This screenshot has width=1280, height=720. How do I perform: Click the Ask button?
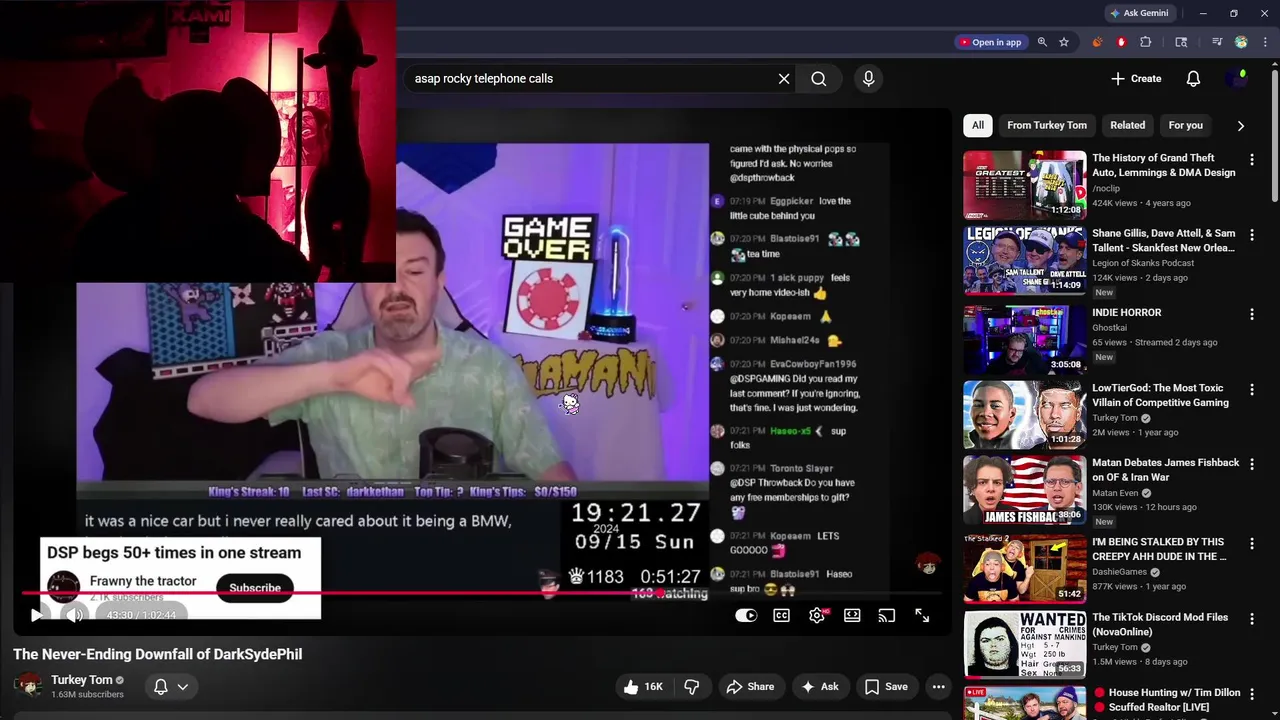click(x=819, y=687)
